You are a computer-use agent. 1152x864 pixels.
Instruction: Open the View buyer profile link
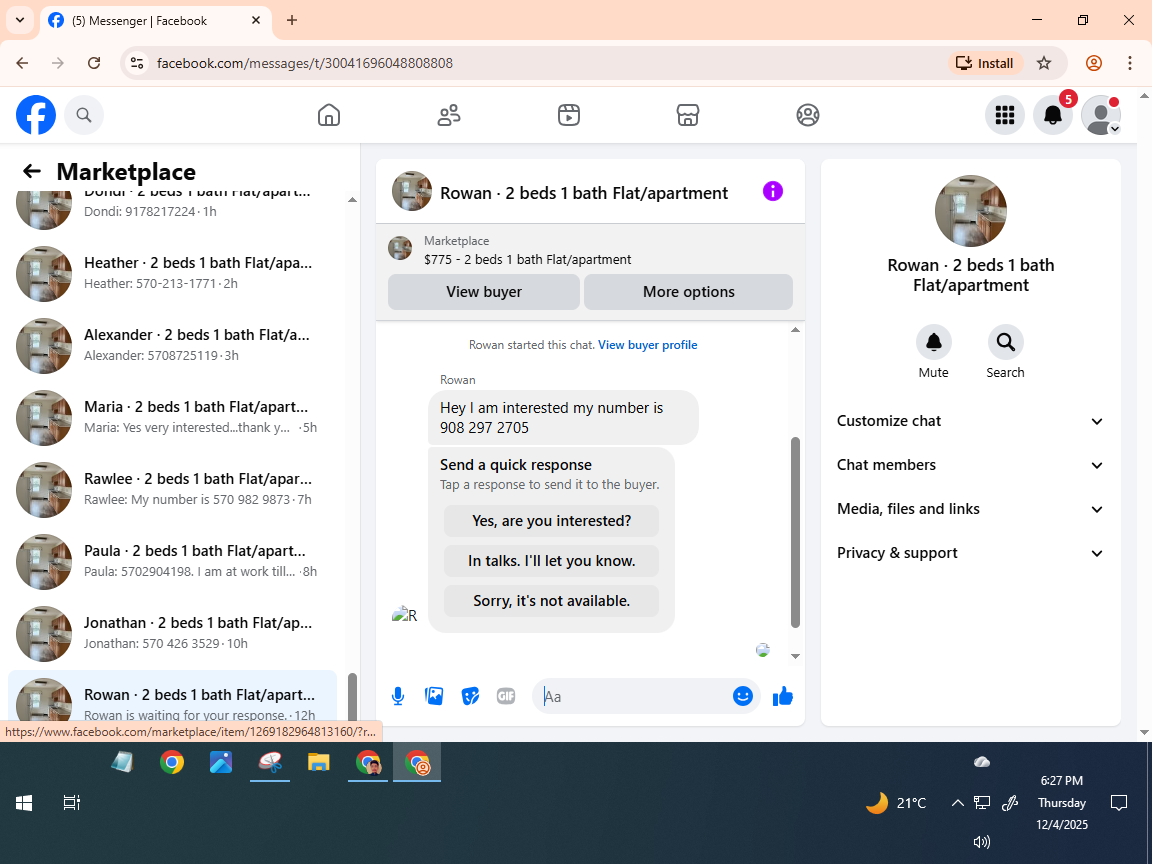(647, 345)
